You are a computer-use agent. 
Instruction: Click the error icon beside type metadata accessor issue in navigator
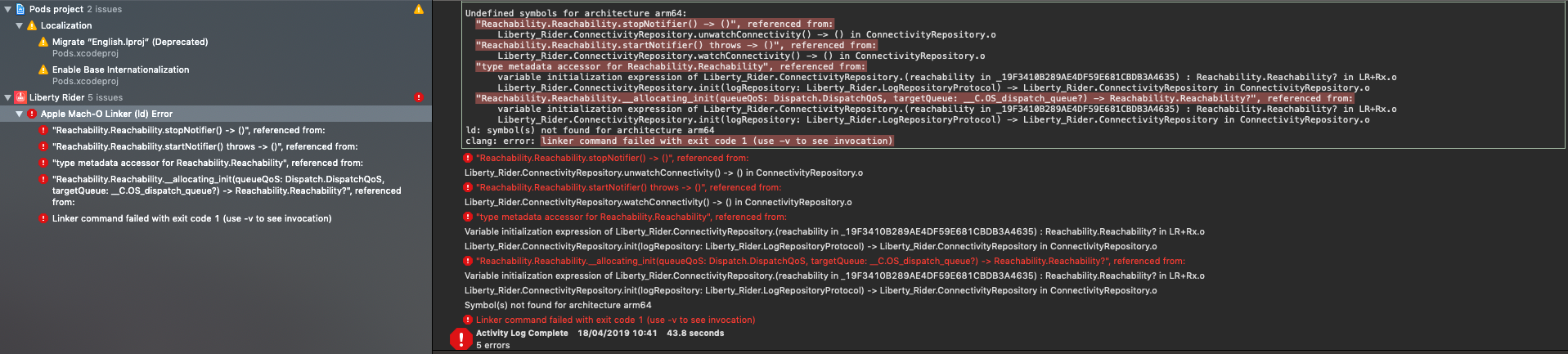pos(43,163)
